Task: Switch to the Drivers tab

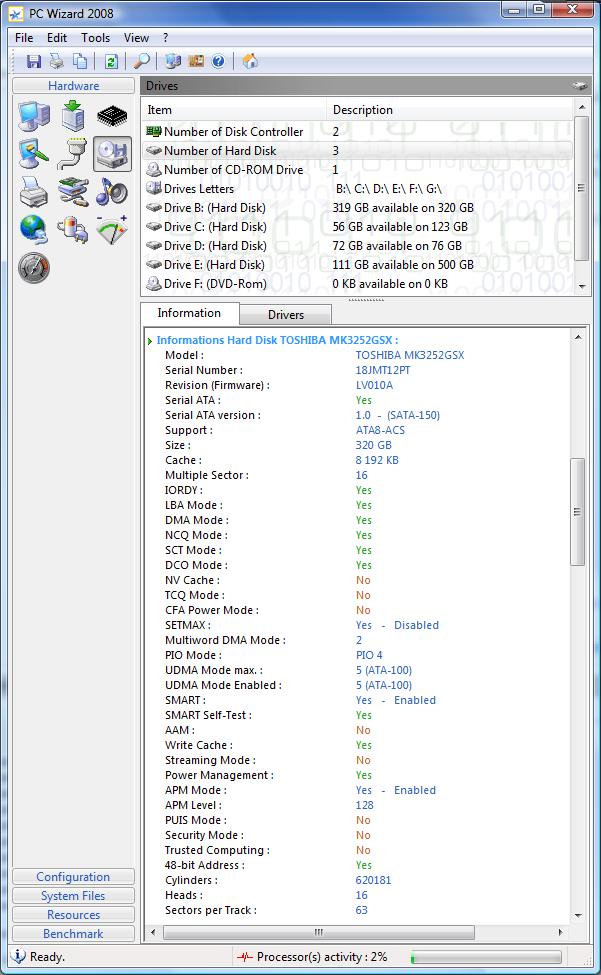Action: coord(285,315)
